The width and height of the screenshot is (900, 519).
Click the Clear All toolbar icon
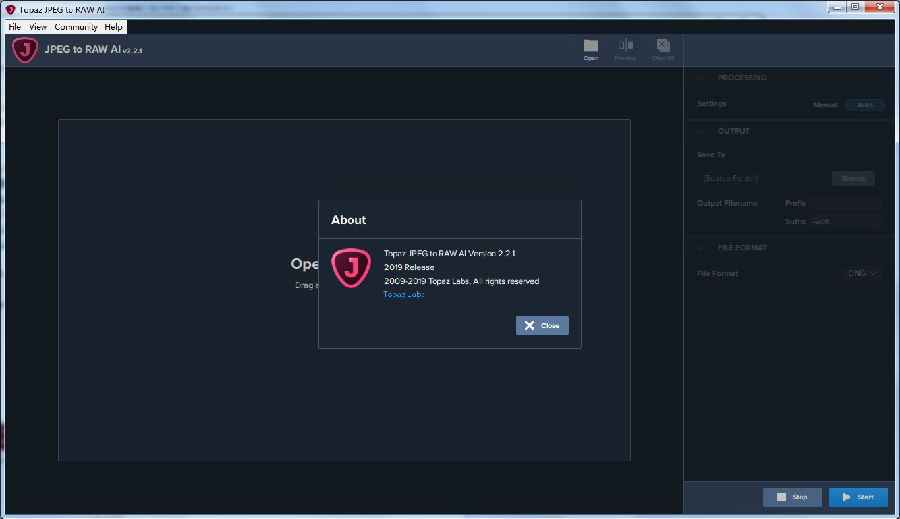pyautogui.click(x=662, y=46)
